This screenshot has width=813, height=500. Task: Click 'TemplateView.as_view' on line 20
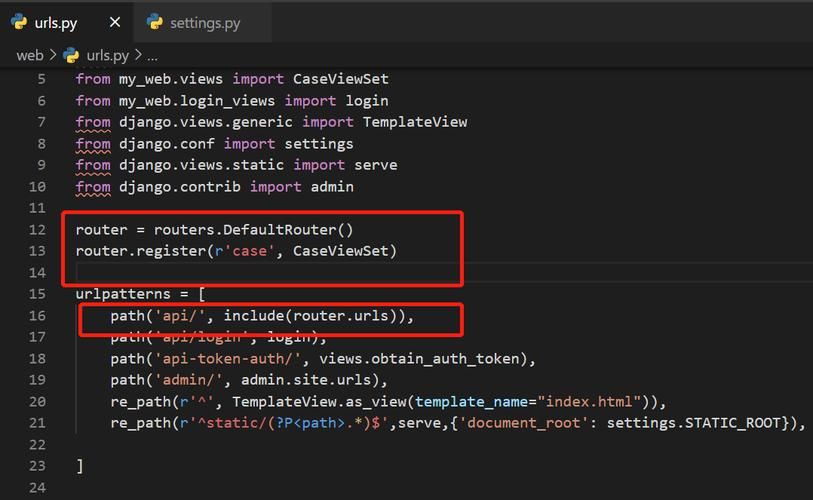tap(319, 402)
